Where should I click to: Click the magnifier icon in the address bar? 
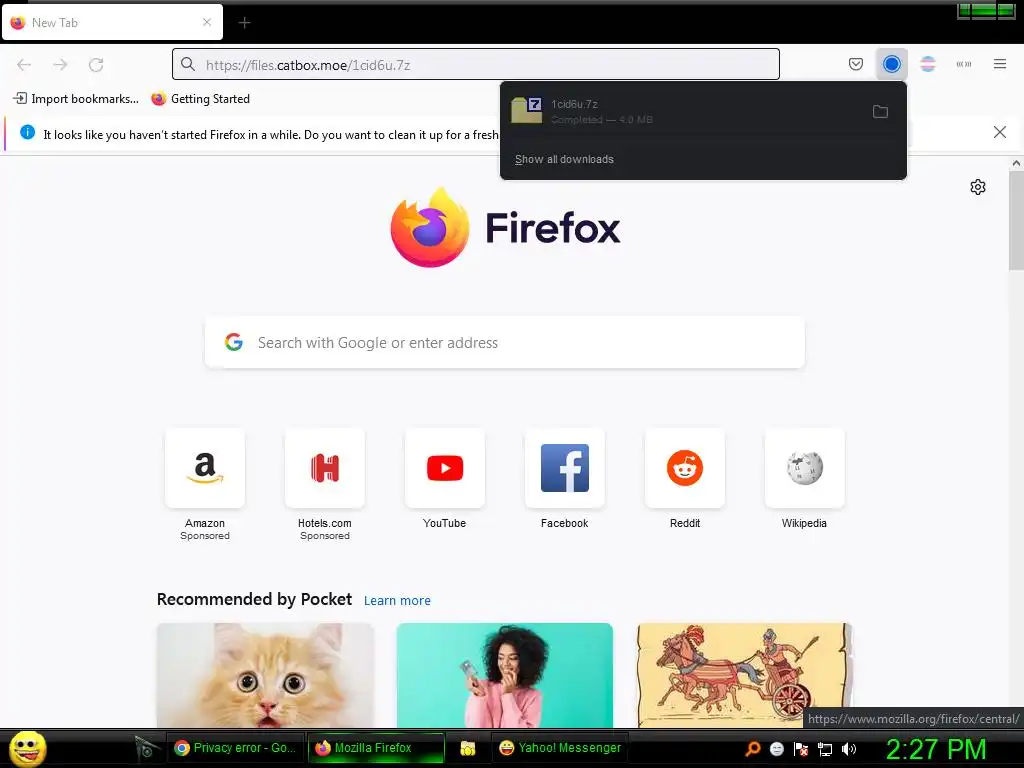[188, 64]
